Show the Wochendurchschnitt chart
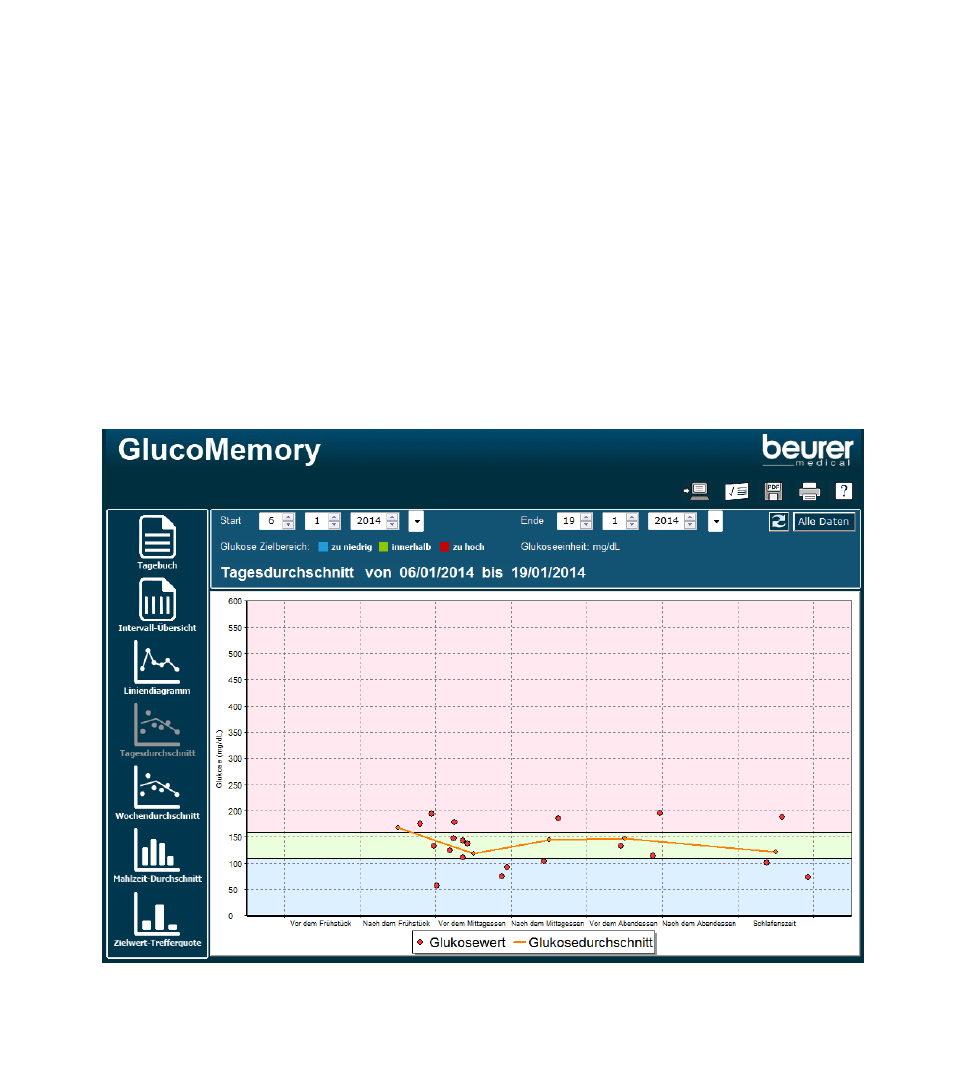The image size is (954, 1091). (157, 793)
